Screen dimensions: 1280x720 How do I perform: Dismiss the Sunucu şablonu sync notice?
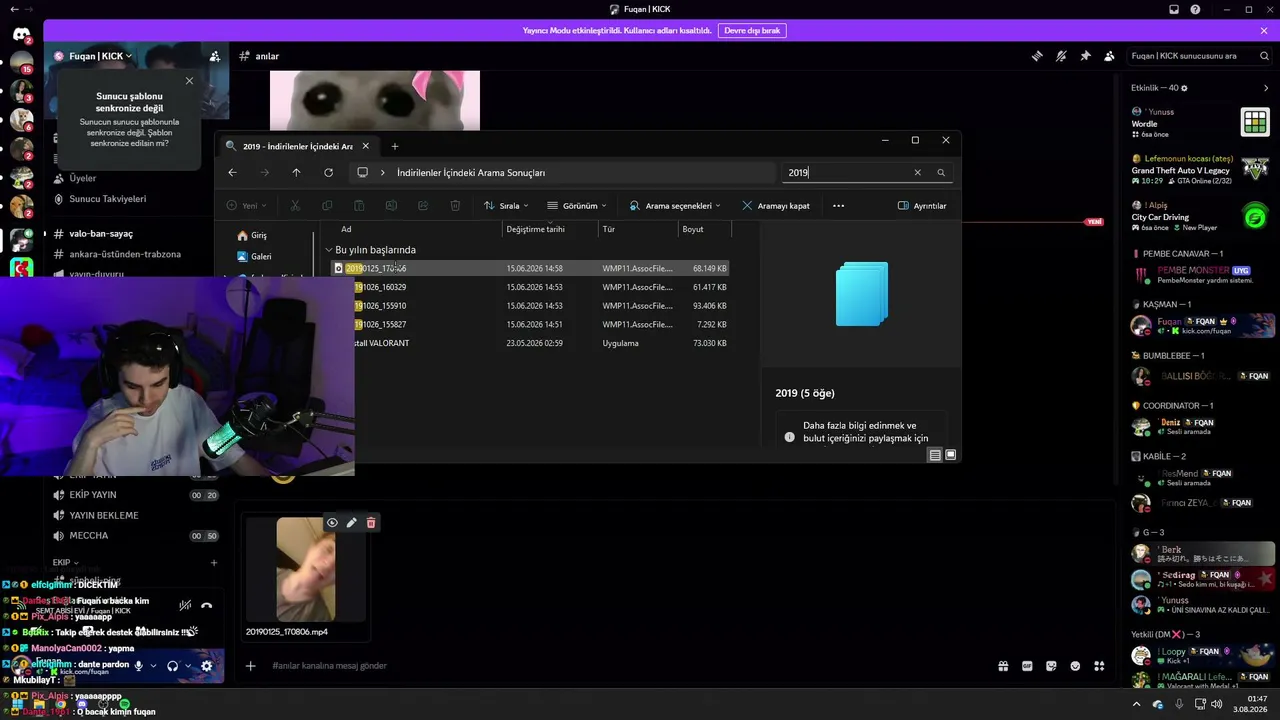(189, 81)
